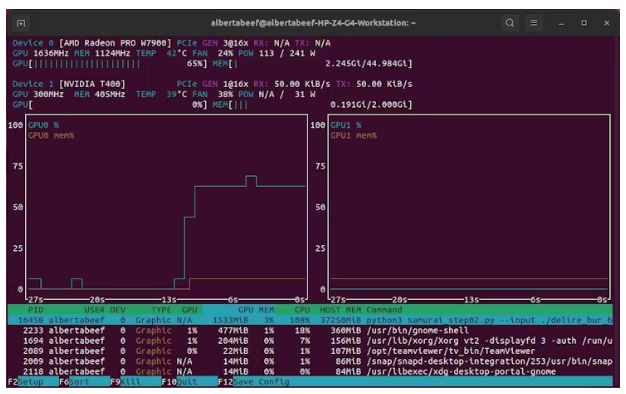This screenshot has height=394, width=626.
Task: Select the TeamViewer process row
Action: (x=310, y=351)
